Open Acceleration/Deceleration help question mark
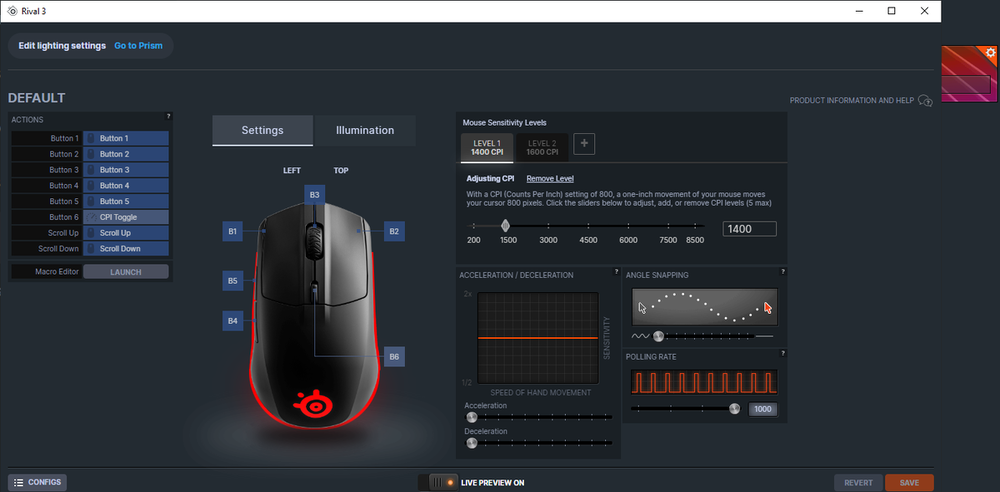 pyautogui.click(x=616, y=272)
